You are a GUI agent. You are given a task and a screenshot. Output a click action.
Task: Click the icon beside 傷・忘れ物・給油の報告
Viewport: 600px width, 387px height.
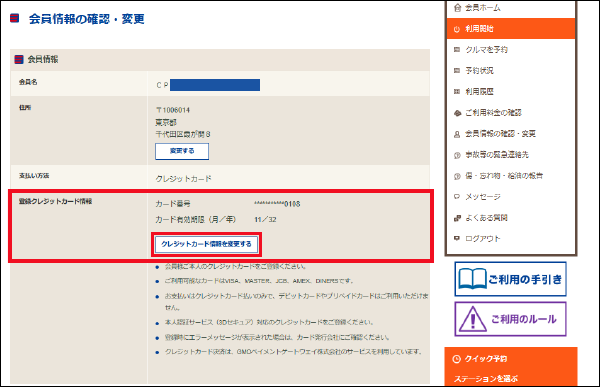pyautogui.click(x=457, y=176)
